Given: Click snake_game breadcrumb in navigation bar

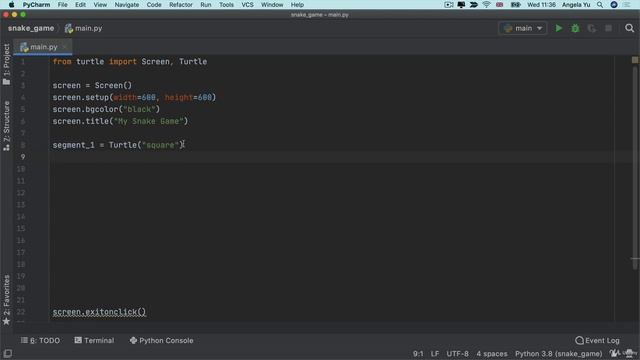Looking at the screenshot, I should 31,28.
